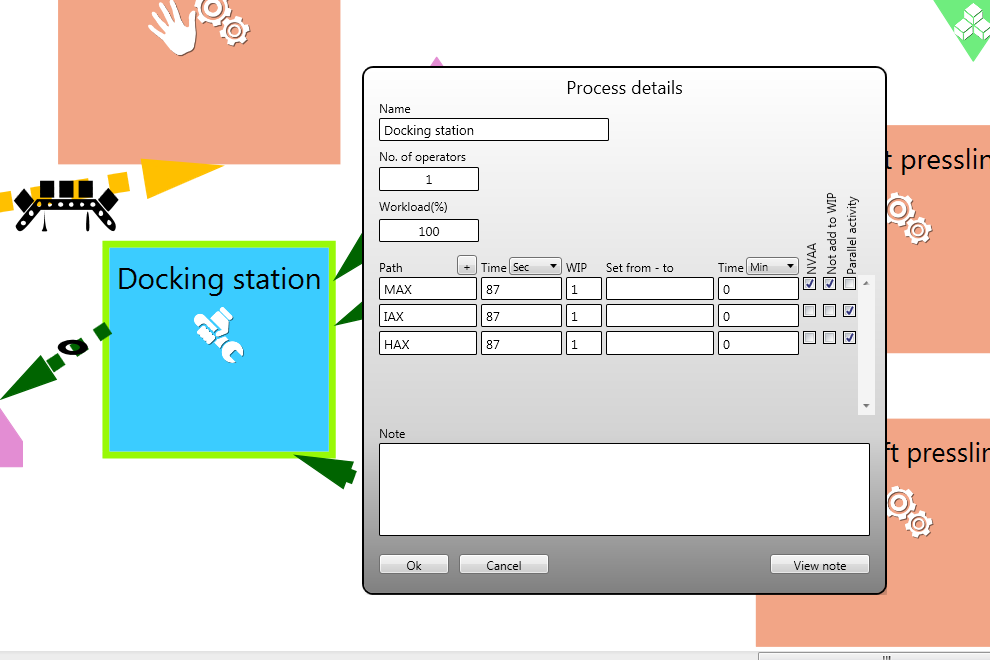Image resolution: width=990 pixels, height=660 pixels.
Task: Enable Parallel activity for MAX path
Action: (x=850, y=284)
